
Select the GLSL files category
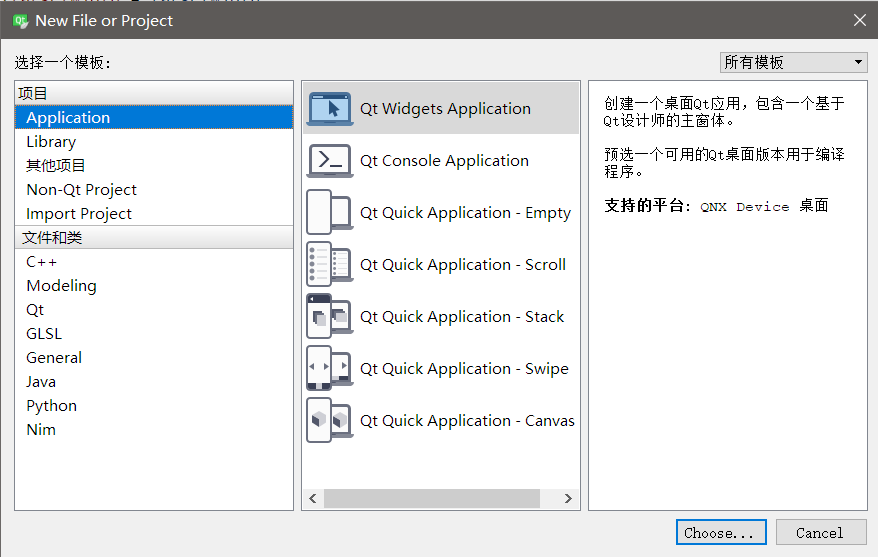(x=154, y=334)
